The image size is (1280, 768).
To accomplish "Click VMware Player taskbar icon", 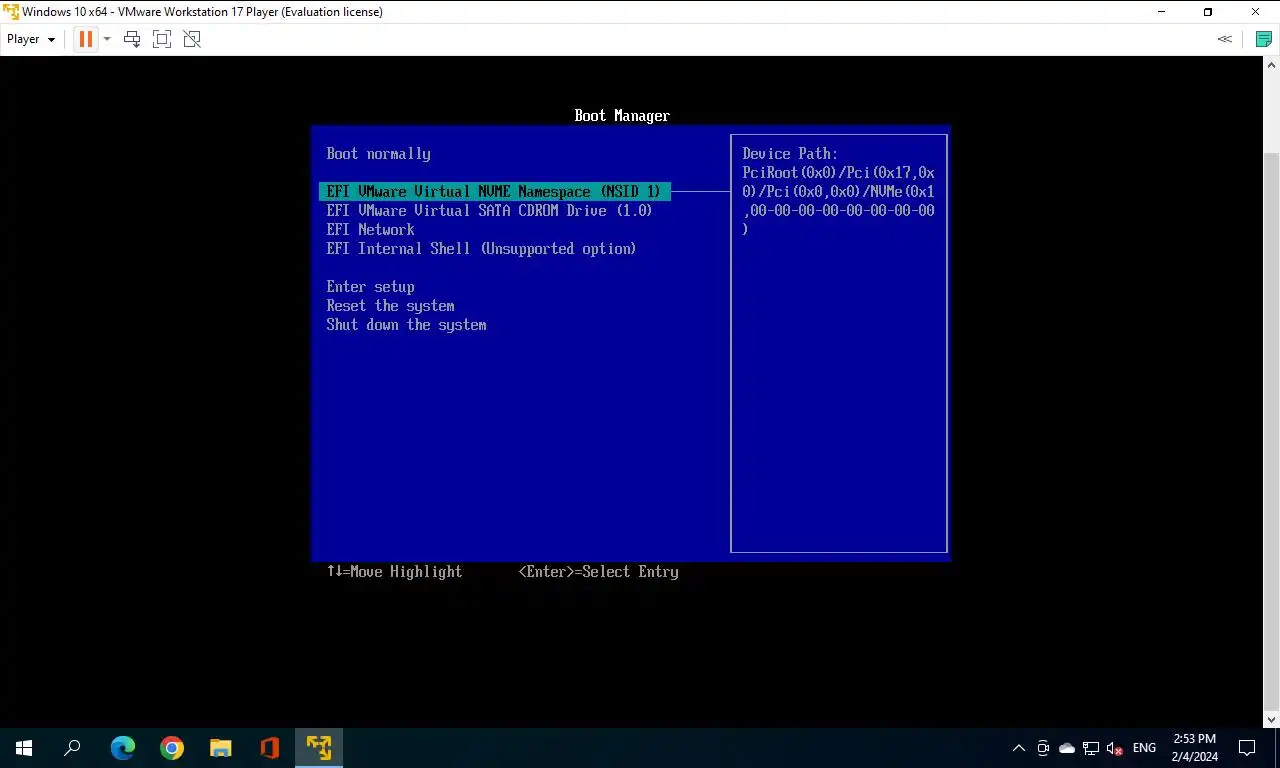I will click(x=319, y=748).
